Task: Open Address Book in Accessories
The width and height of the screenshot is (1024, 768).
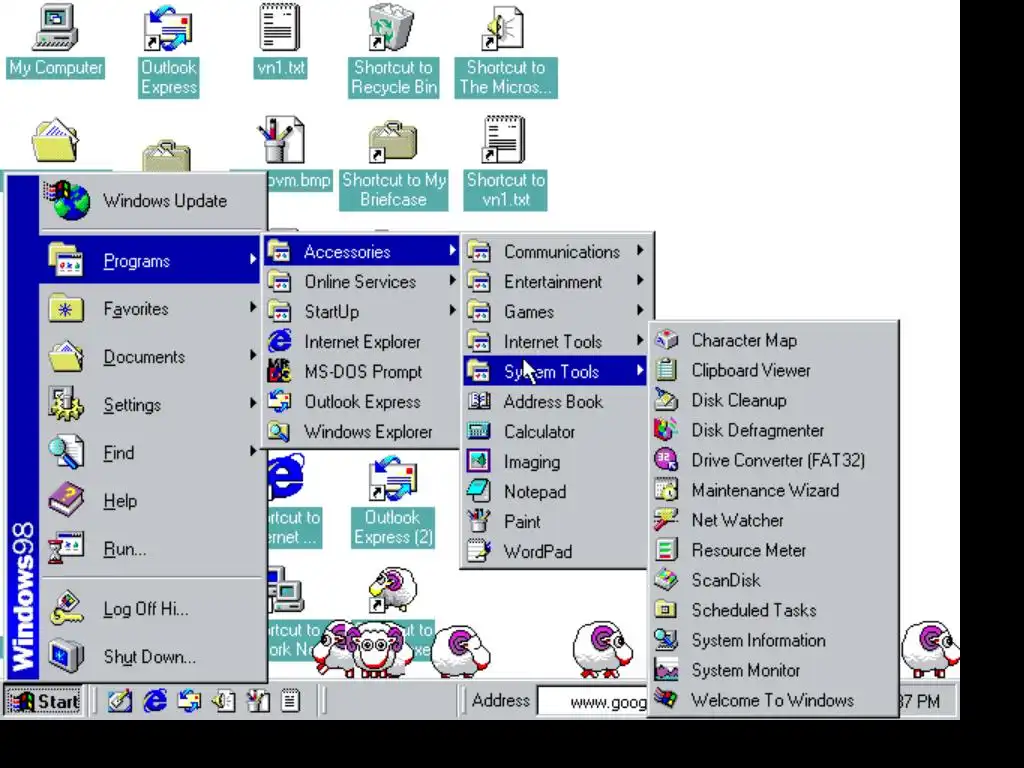Action: (555, 402)
